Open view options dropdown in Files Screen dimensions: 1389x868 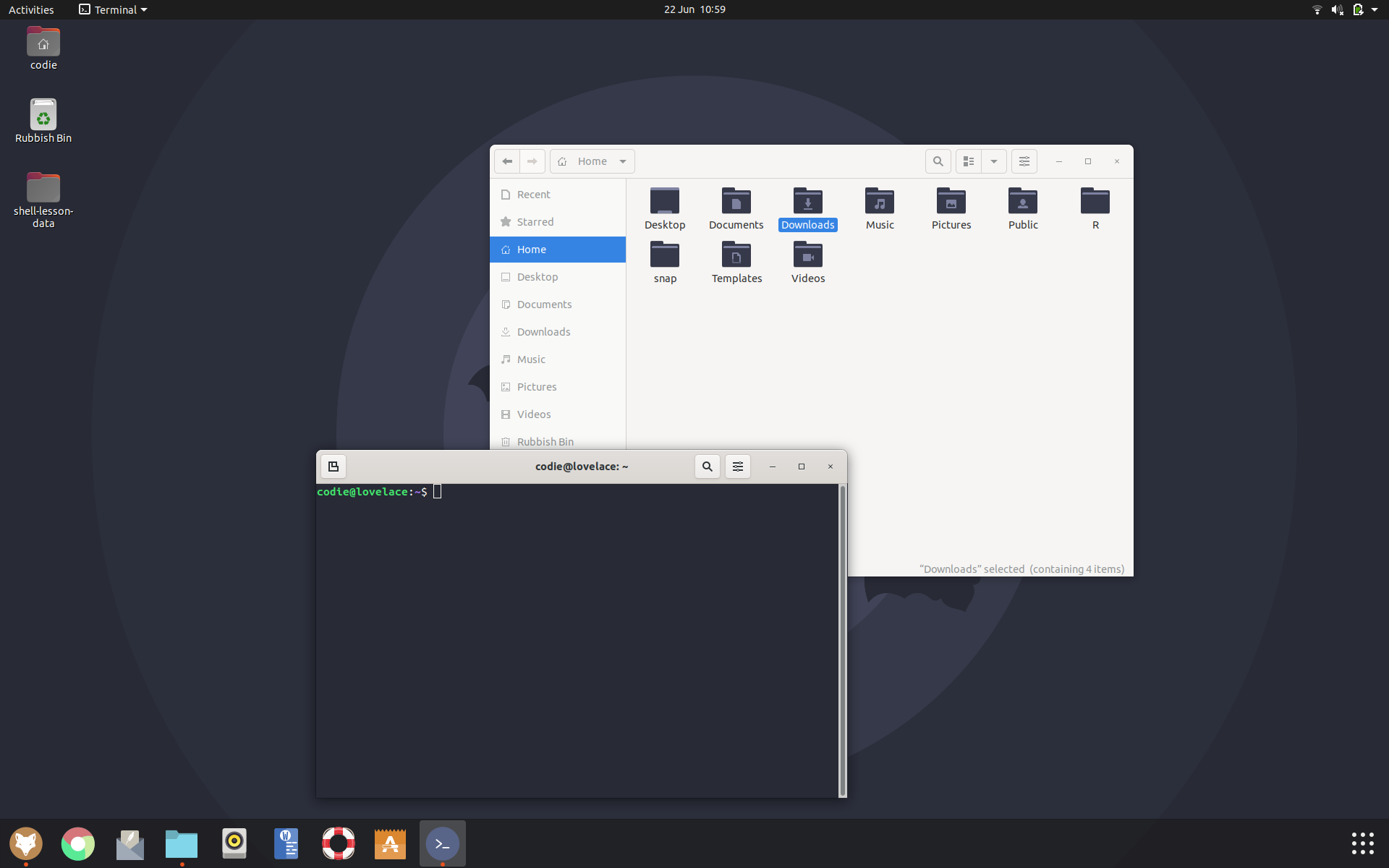coord(994,161)
